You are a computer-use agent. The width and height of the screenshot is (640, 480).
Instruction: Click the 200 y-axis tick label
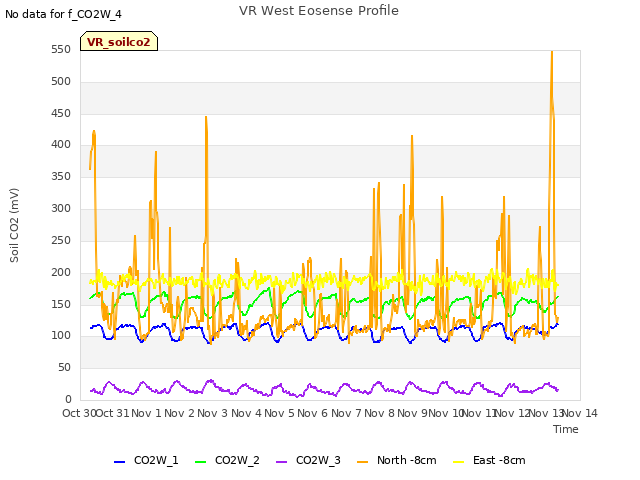click(61, 272)
